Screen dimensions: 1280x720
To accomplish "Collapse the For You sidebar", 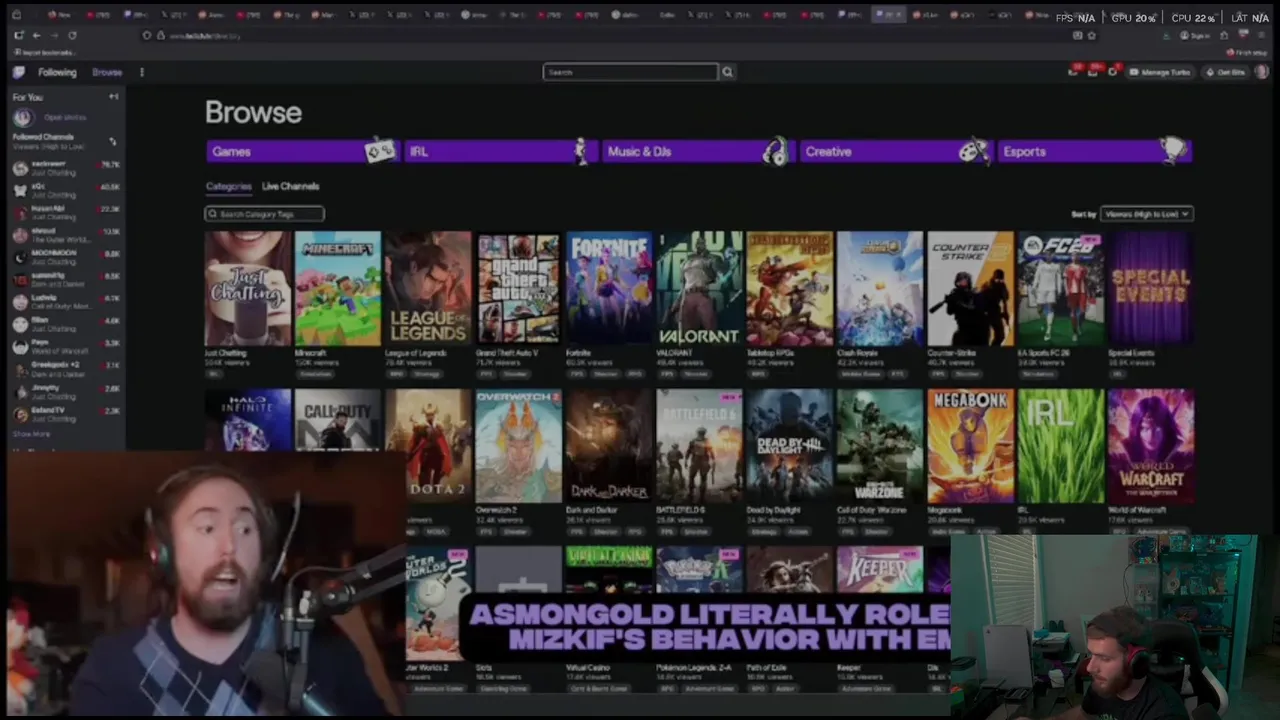I will point(113,97).
